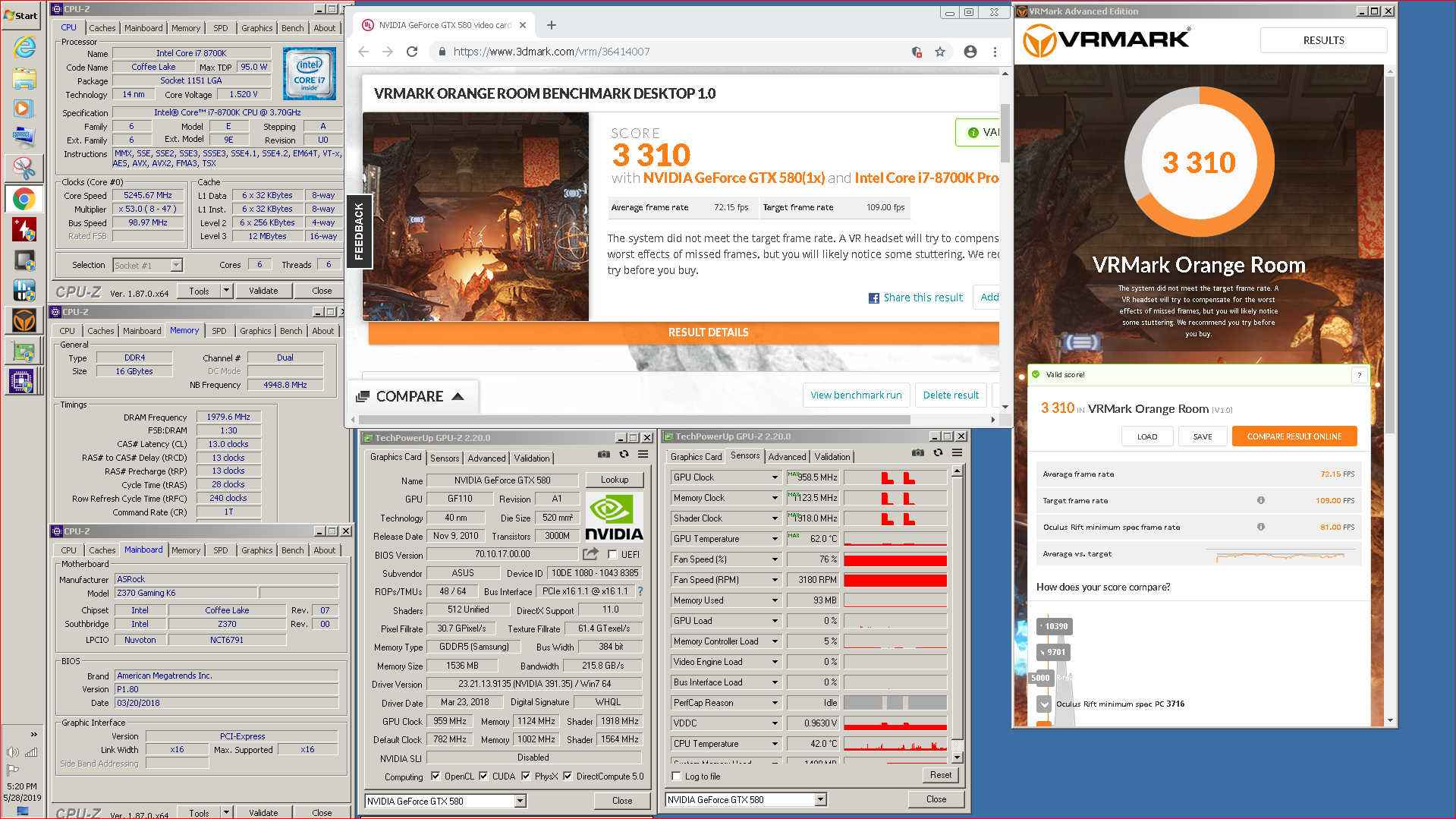Open the Fan Speed (RPM) sensor dropdown
This screenshot has width=1456, height=819.
(x=775, y=580)
